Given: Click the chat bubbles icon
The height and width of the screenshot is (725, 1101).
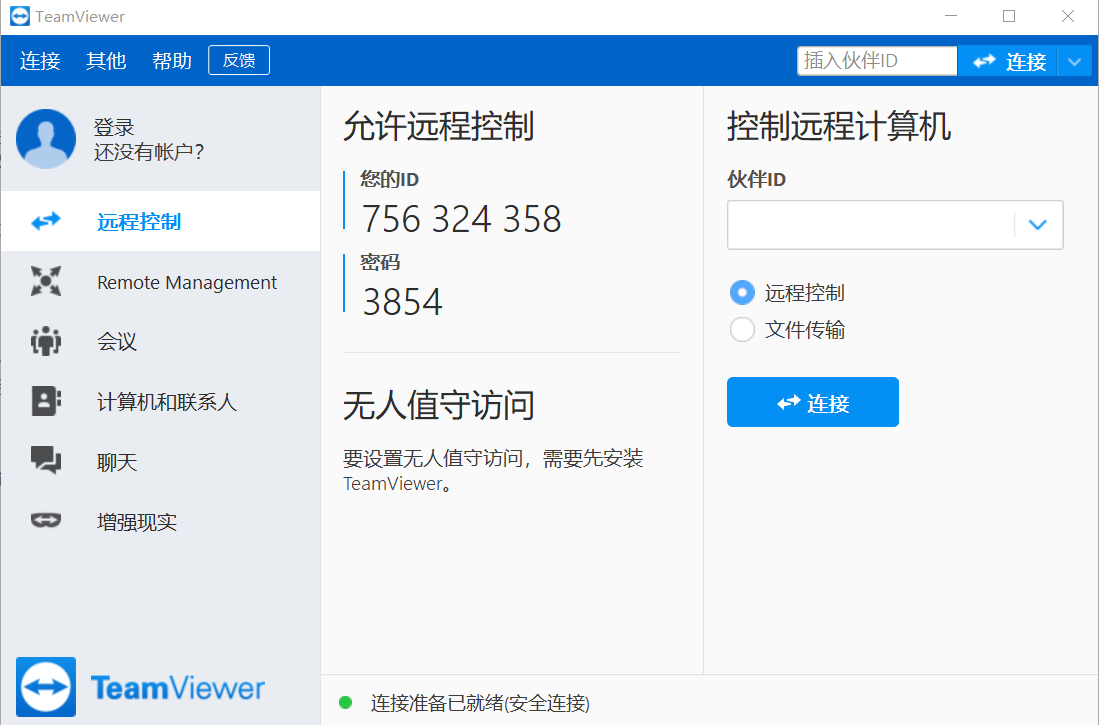Looking at the screenshot, I should (46, 460).
